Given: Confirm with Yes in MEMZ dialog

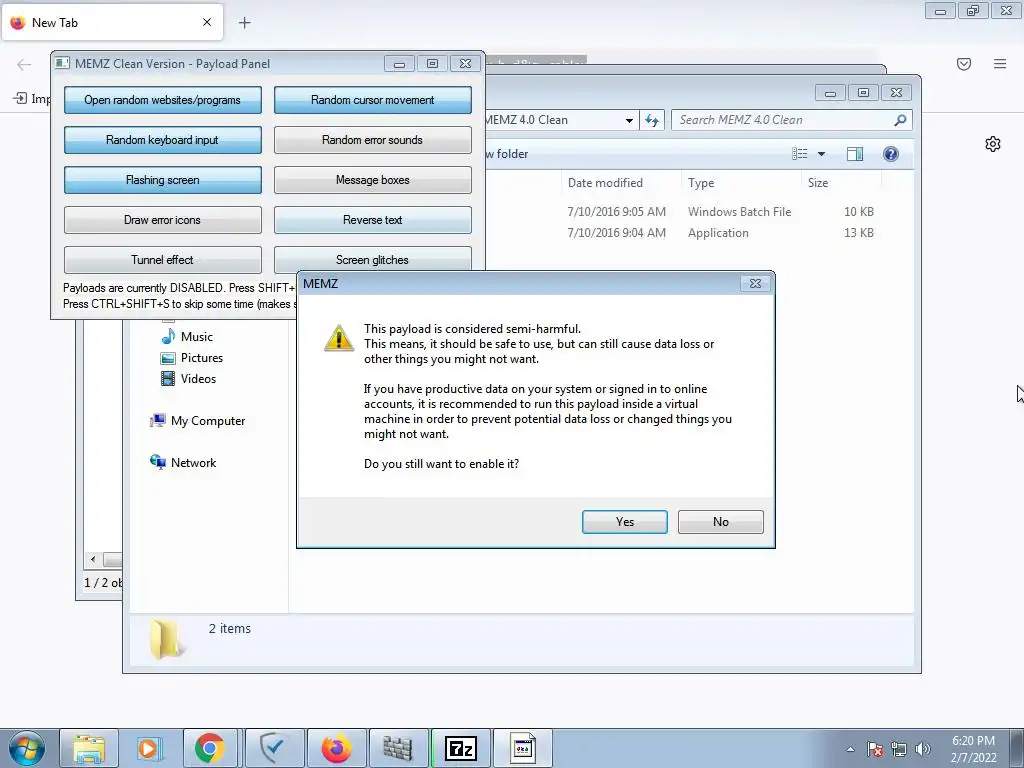Looking at the screenshot, I should (624, 522).
